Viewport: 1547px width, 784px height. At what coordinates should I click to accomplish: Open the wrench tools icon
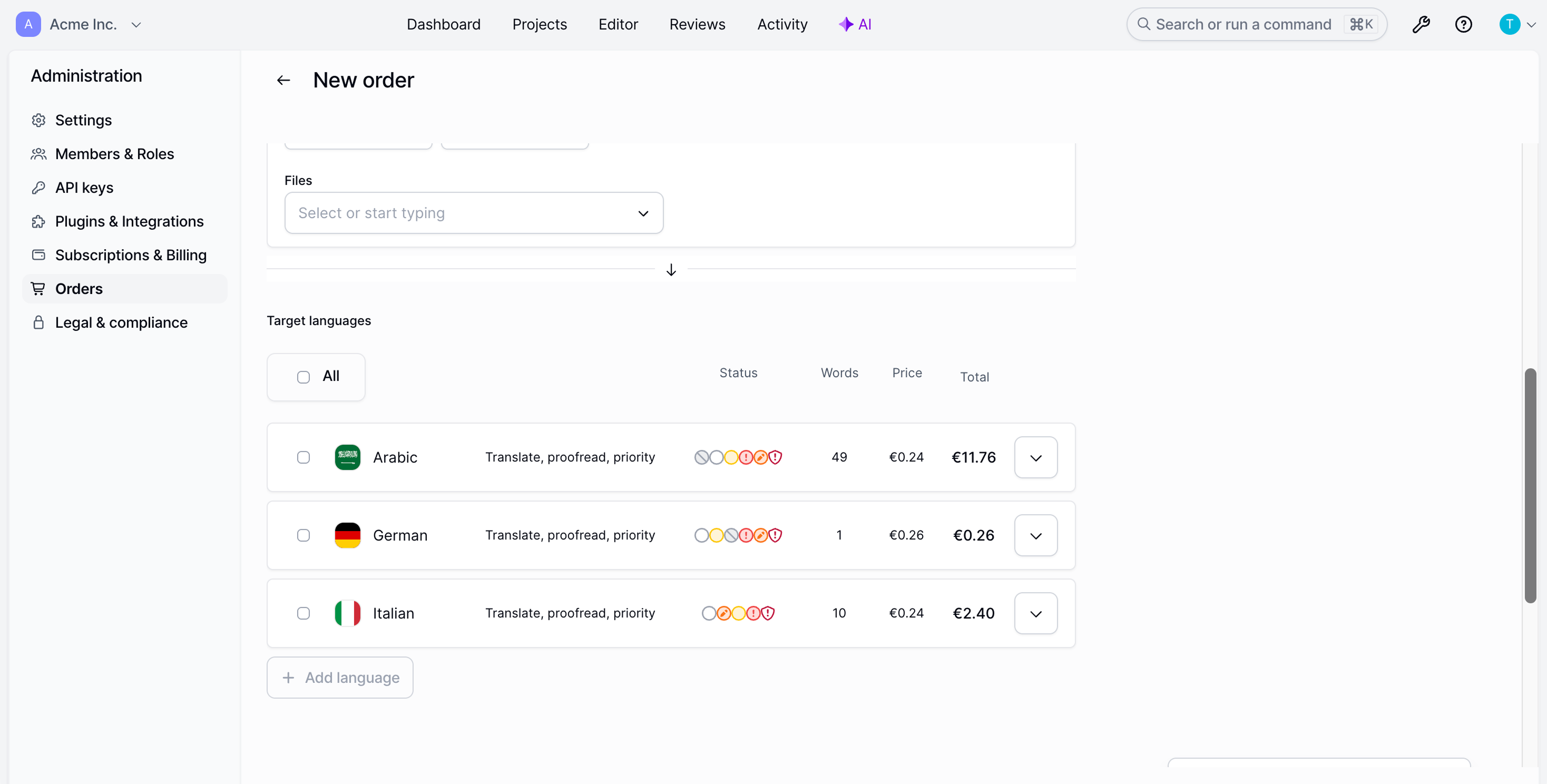point(1421,25)
